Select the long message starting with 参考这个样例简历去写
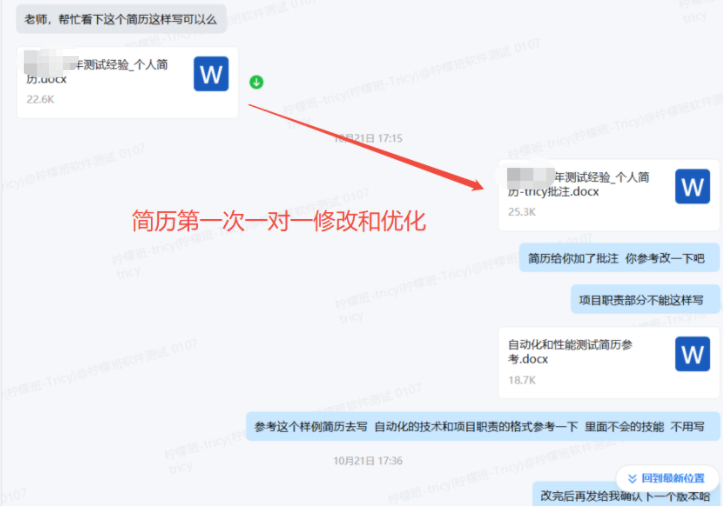This screenshot has width=723, height=507. point(481,427)
